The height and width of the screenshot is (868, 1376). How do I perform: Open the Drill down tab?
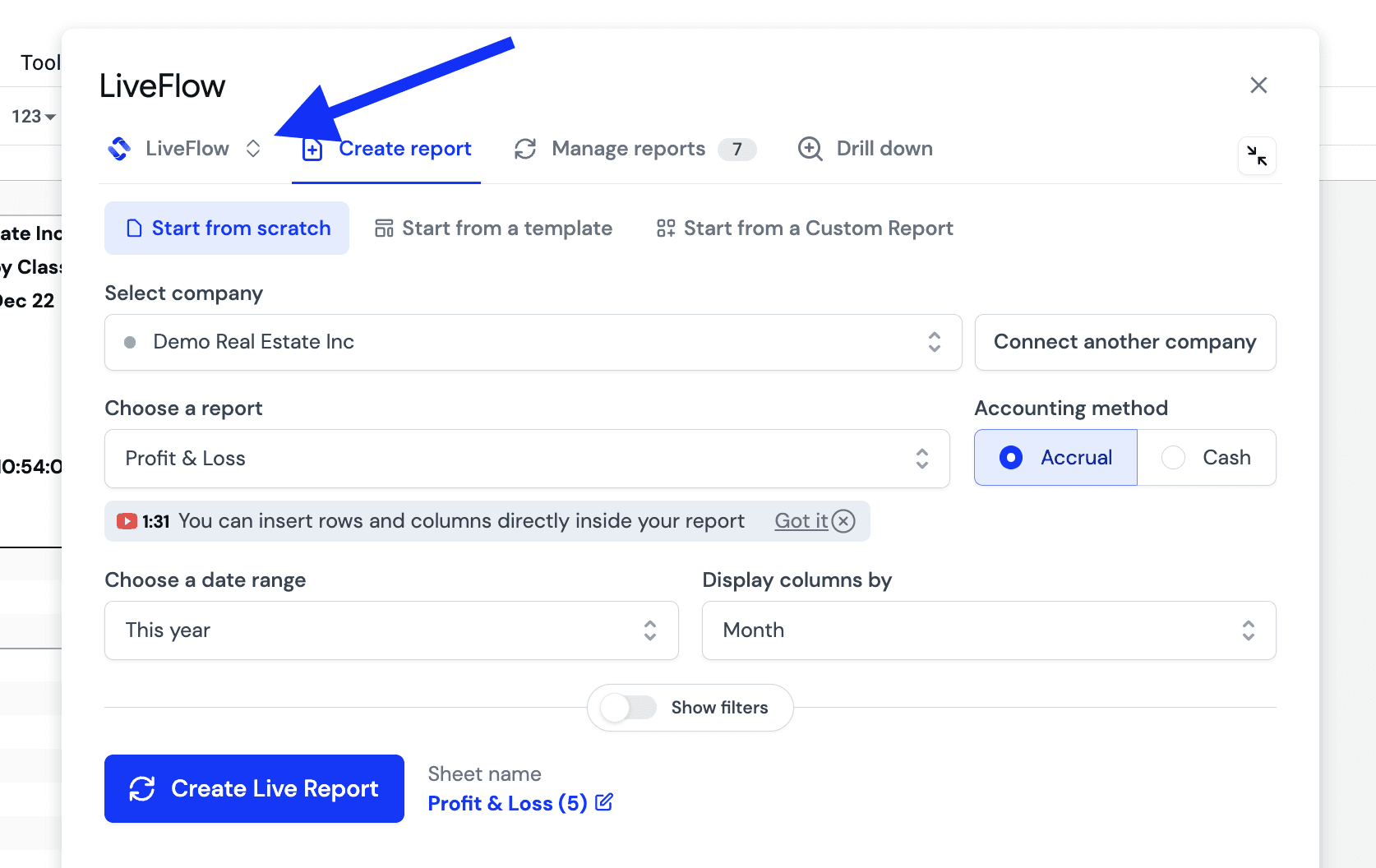click(866, 149)
